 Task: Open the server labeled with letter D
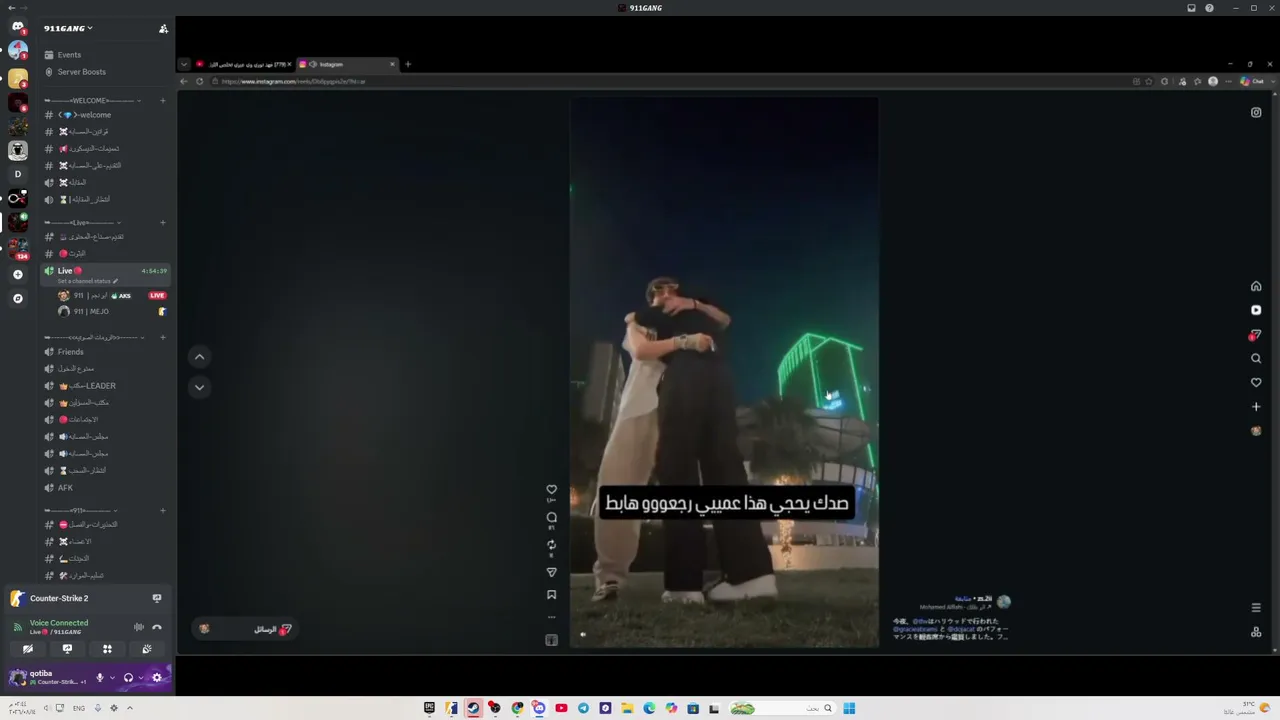(x=17, y=174)
